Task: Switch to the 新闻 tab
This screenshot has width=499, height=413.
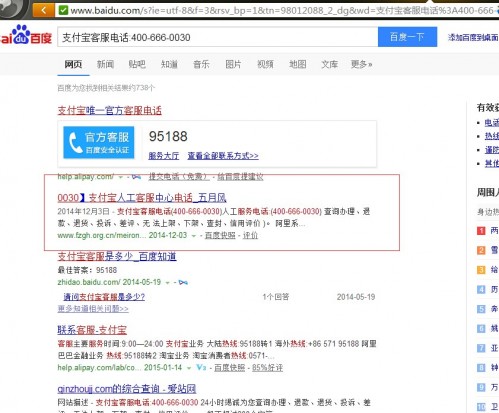Action: [x=105, y=64]
